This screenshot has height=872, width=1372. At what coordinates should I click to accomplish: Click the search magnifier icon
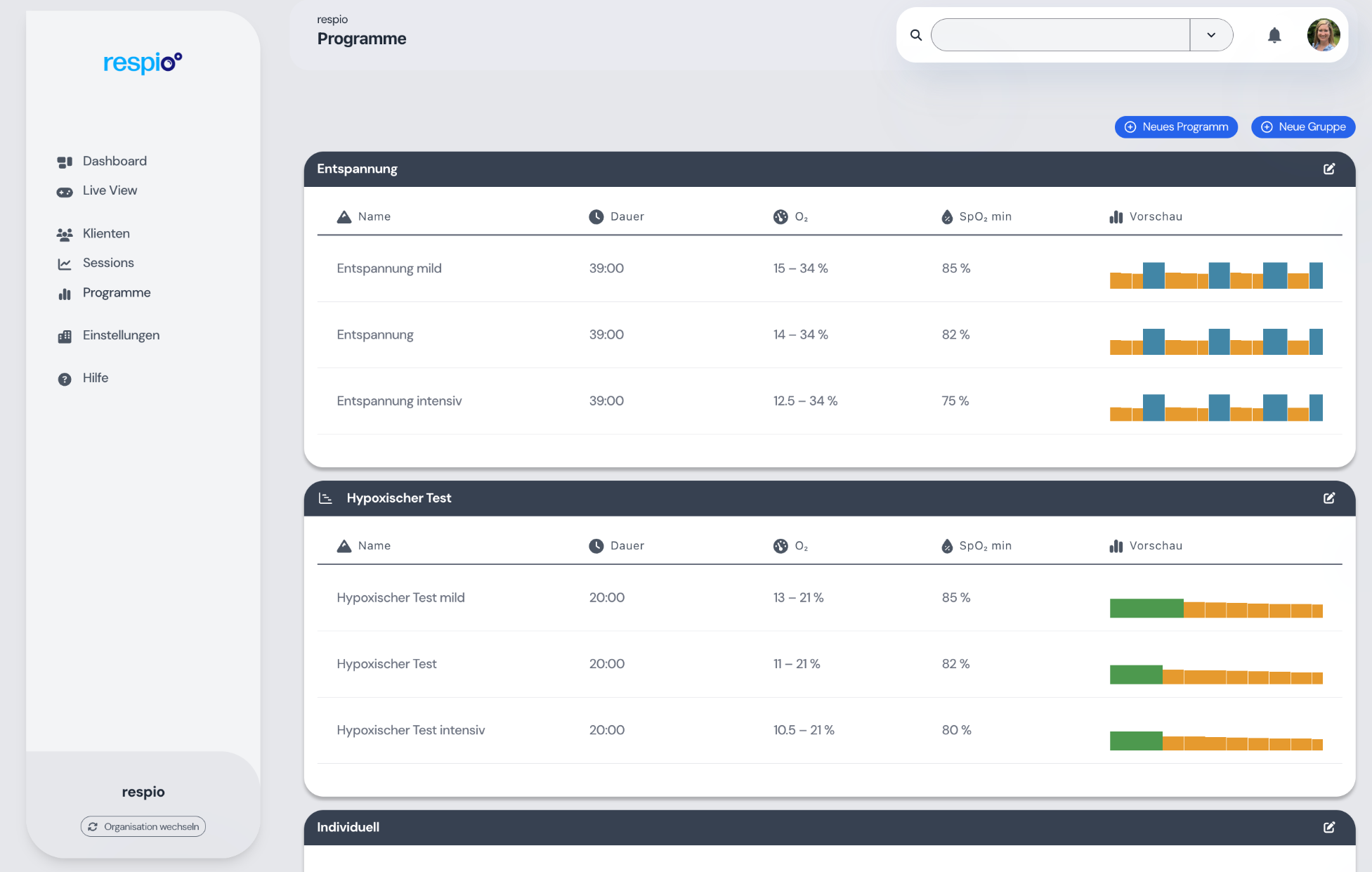coord(916,35)
